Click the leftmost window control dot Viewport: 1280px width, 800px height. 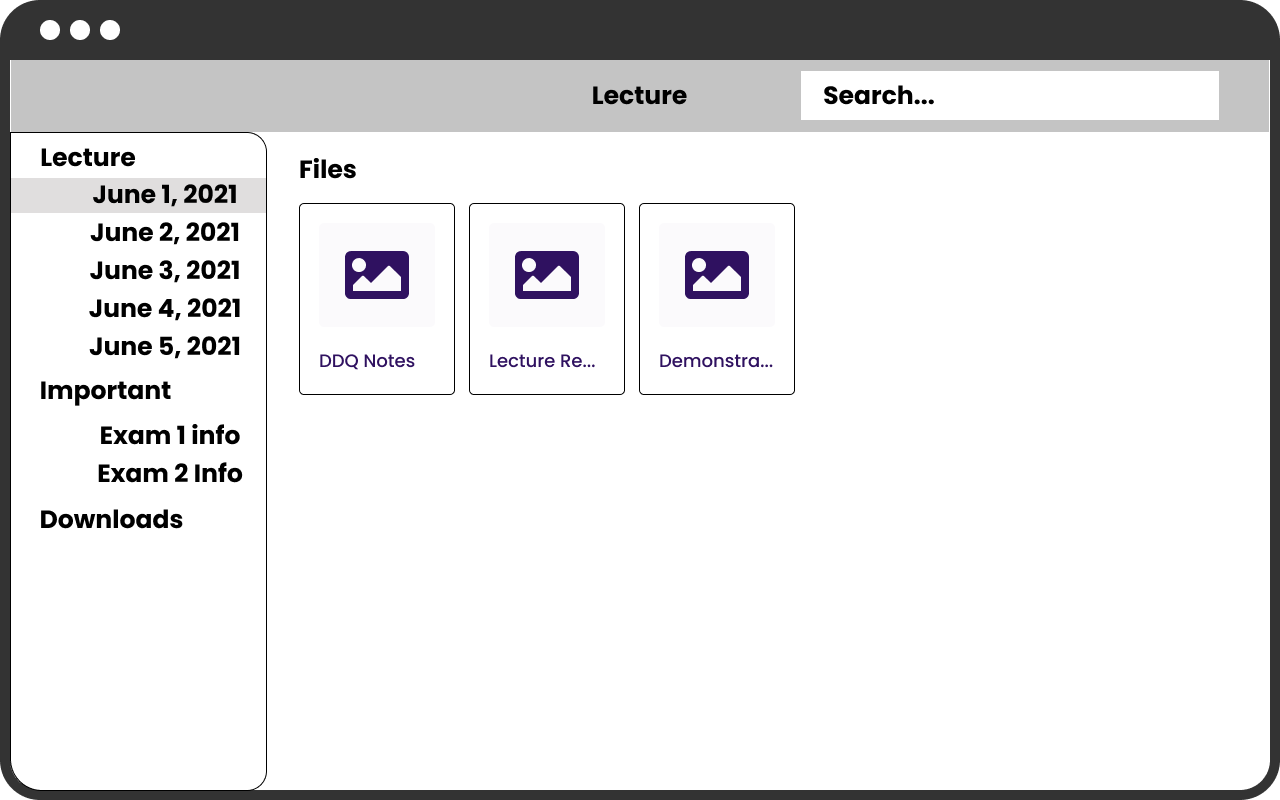50,30
